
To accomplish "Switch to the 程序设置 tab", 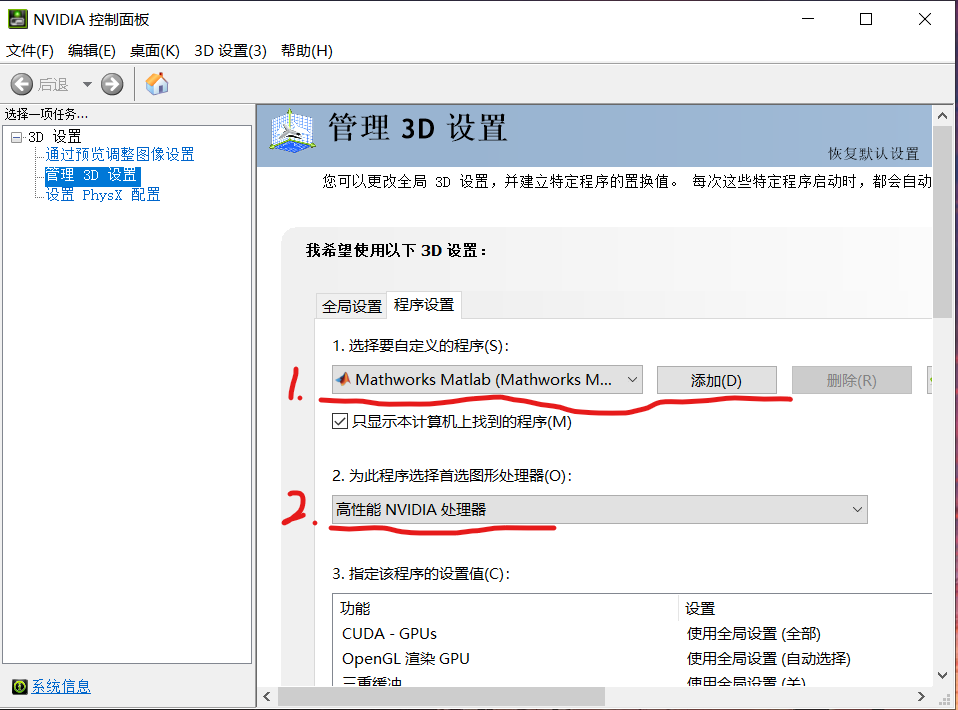I will click(424, 304).
